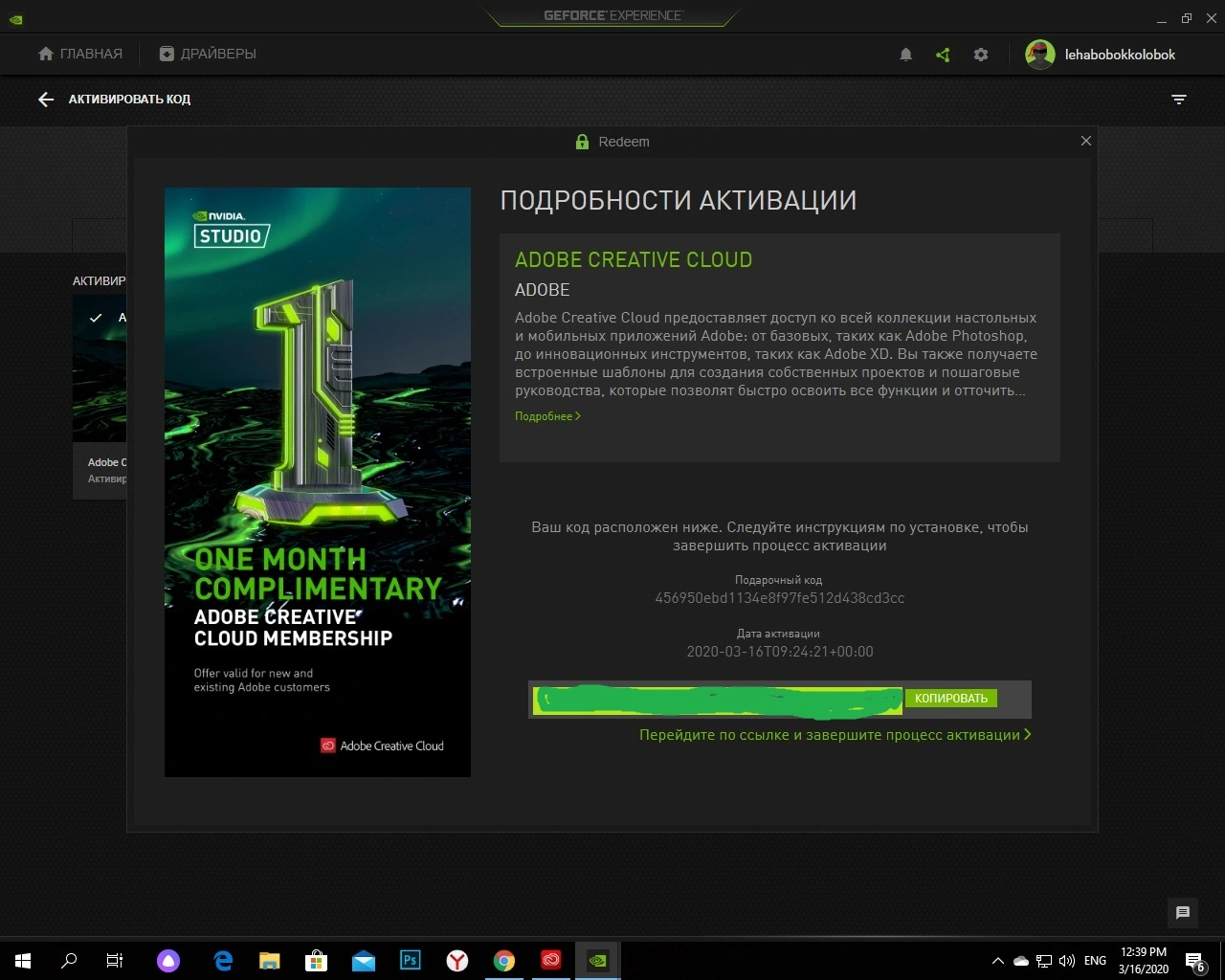This screenshot has width=1225, height=980.
Task: Click GeForce Experience taskbar icon
Action: (x=598, y=961)
